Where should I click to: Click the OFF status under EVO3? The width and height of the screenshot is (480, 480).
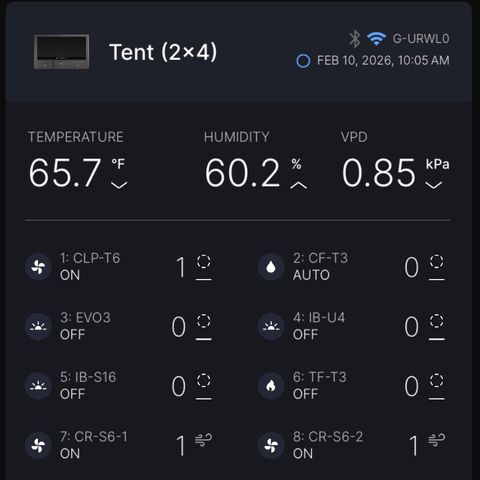coord(72,334)
